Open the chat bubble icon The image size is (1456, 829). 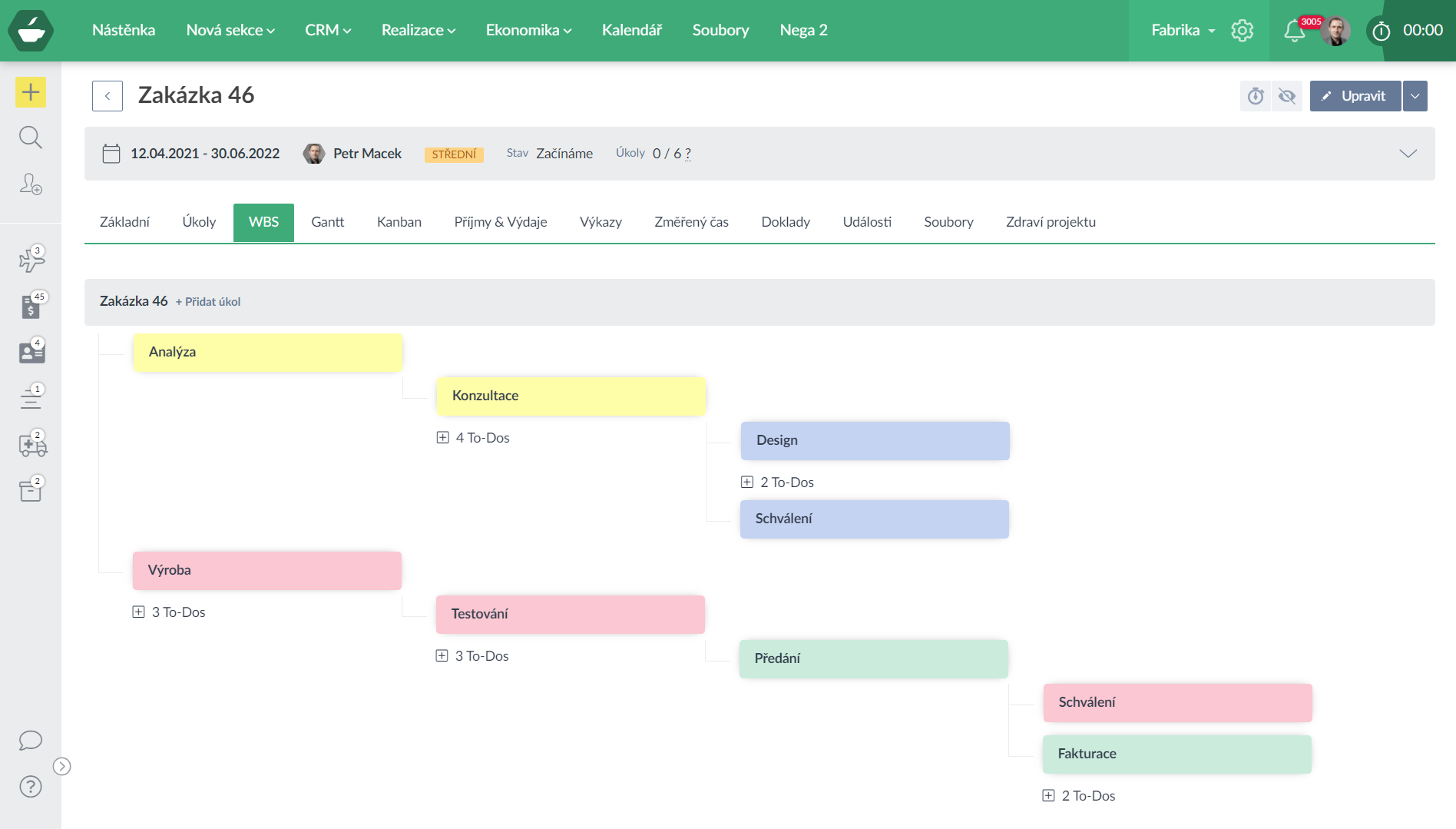(31, 740)
